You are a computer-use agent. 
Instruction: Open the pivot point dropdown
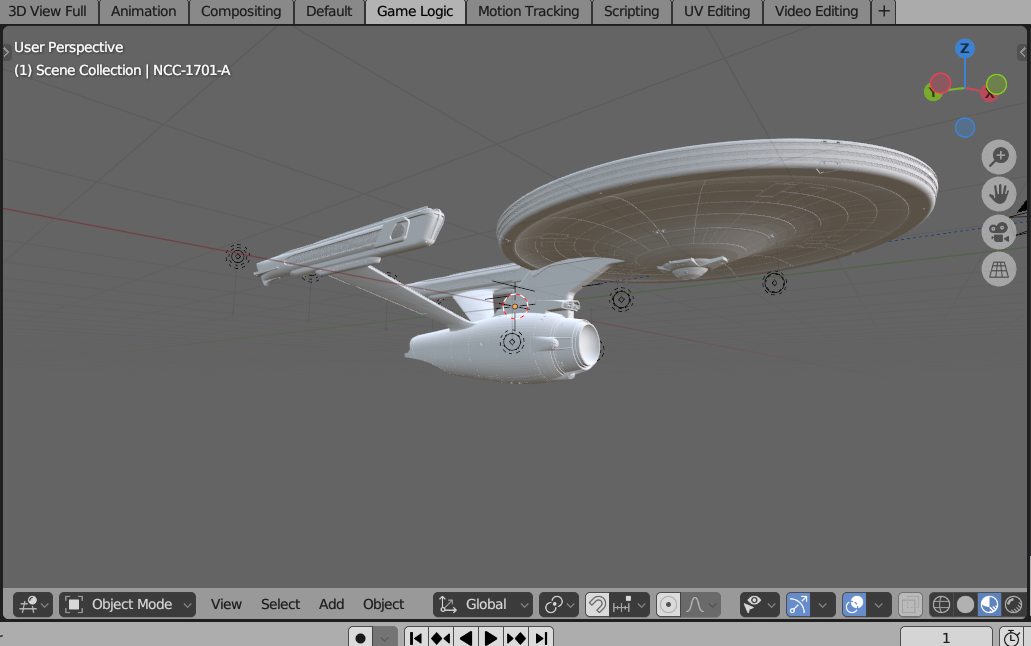tap(559, 604)
